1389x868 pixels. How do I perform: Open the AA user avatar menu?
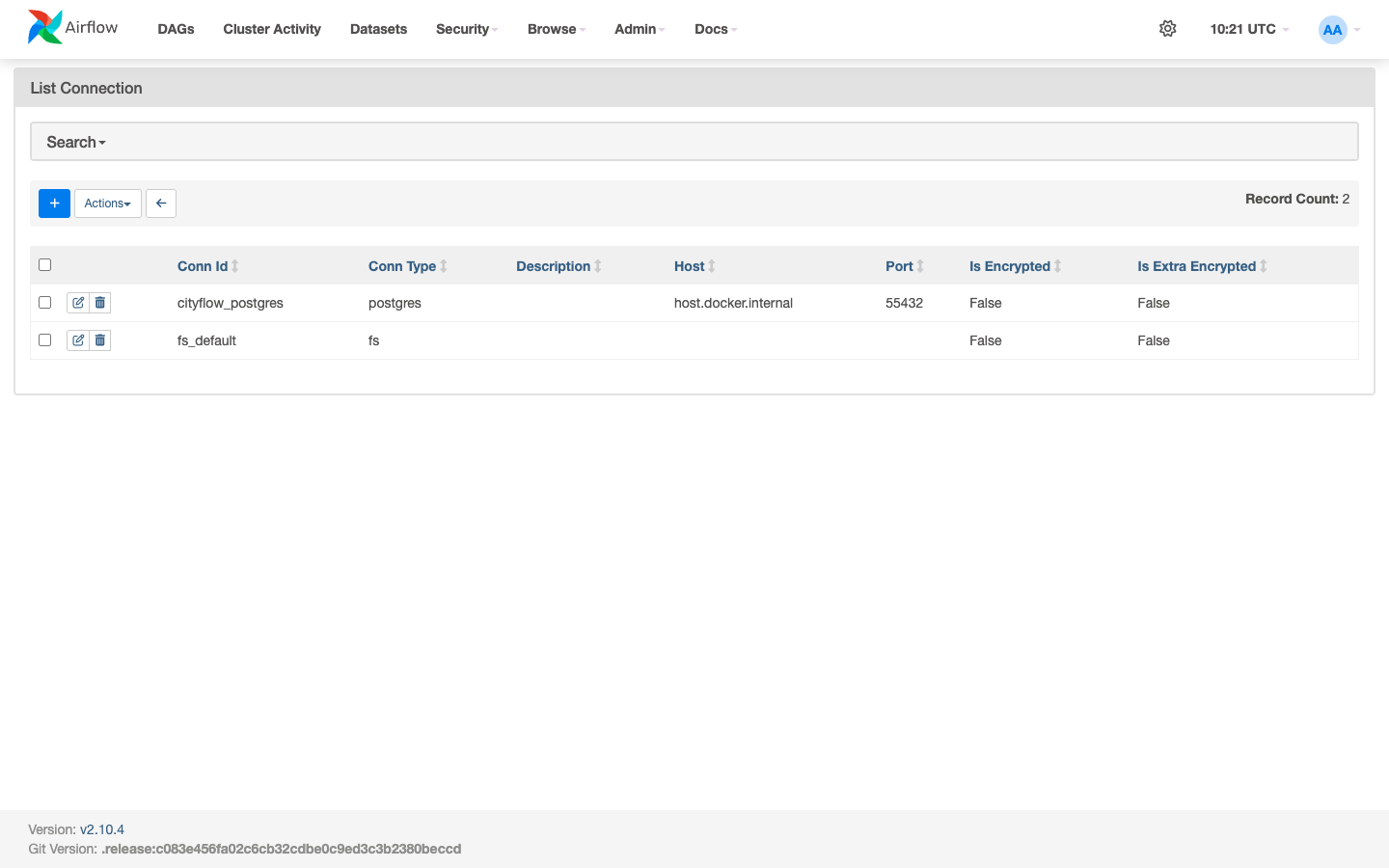pos(1340,29)
